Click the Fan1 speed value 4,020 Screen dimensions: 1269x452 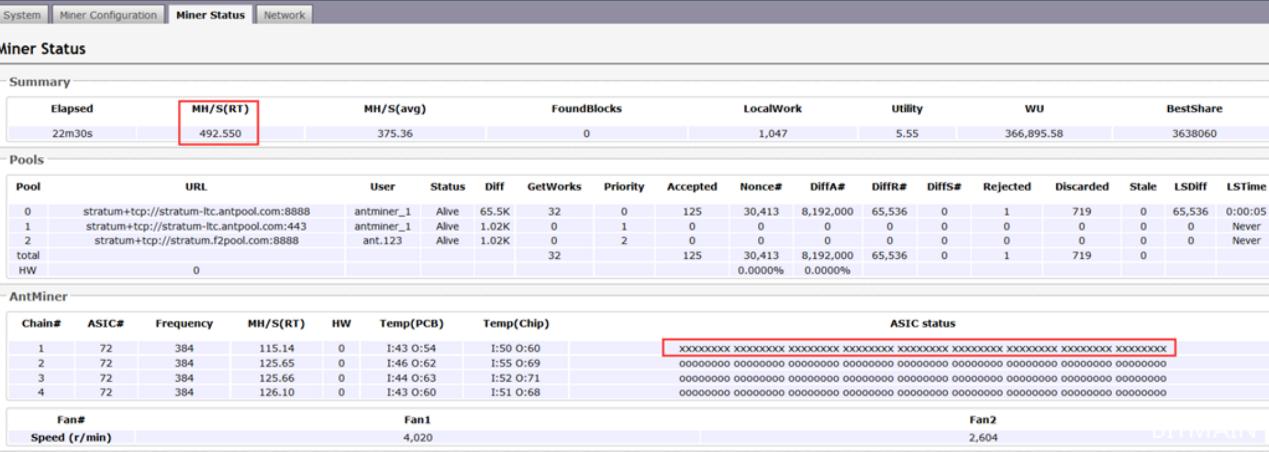pos(416,438)
